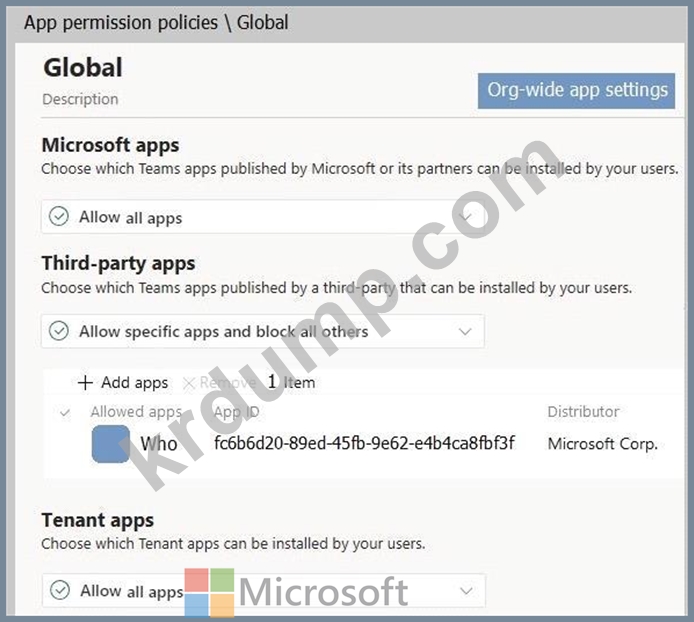The image size is (694, 622).
Task: Click the Description field under Global
Action: pyautogui.click(x=80, y=99)
